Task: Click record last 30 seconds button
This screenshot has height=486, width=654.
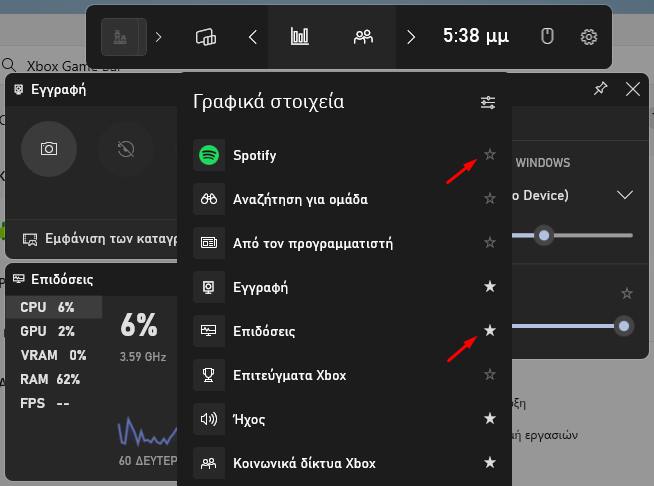Action: tap(126, 149)
